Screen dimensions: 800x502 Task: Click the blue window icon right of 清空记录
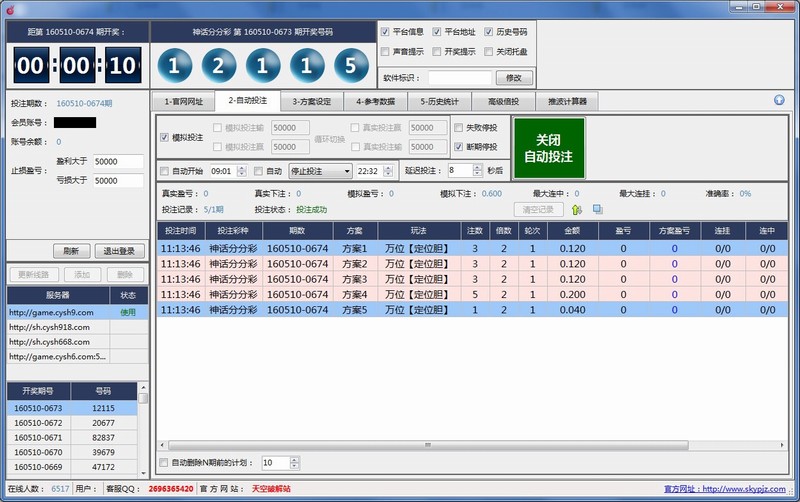click(597, 209)
